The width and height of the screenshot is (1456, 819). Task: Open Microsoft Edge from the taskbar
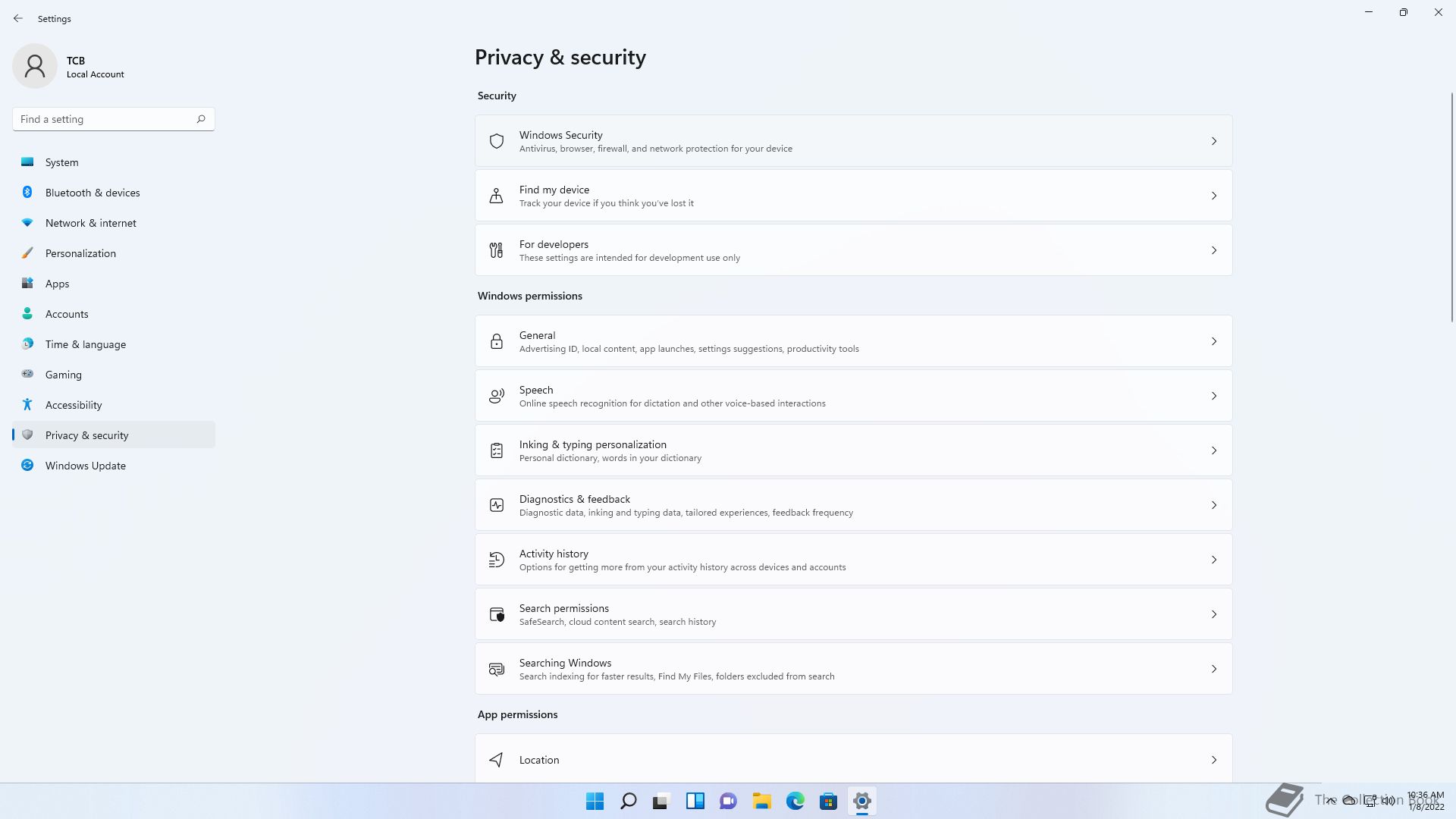pos(795,801)
